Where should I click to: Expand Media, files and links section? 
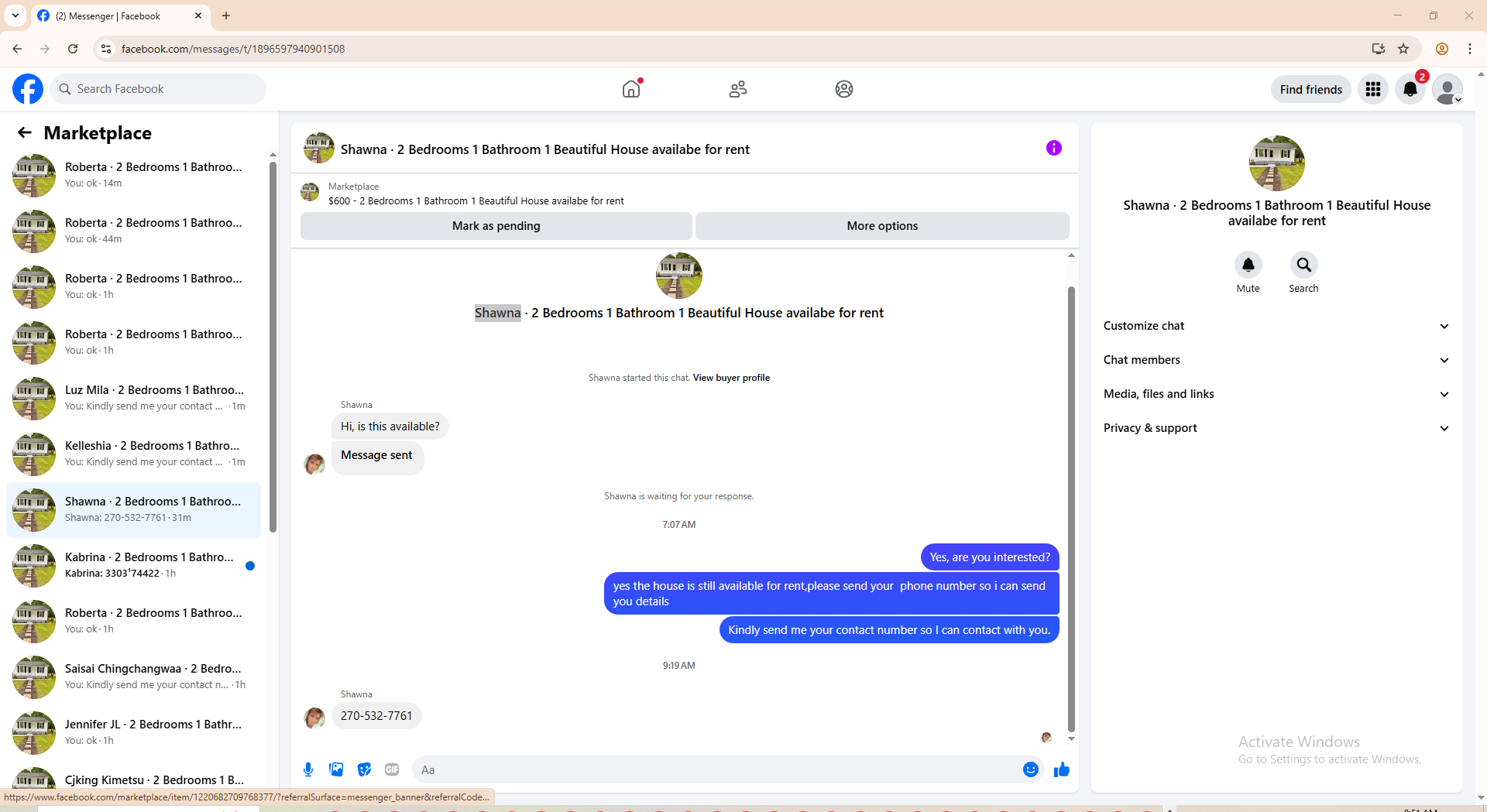coord(1276,394)
